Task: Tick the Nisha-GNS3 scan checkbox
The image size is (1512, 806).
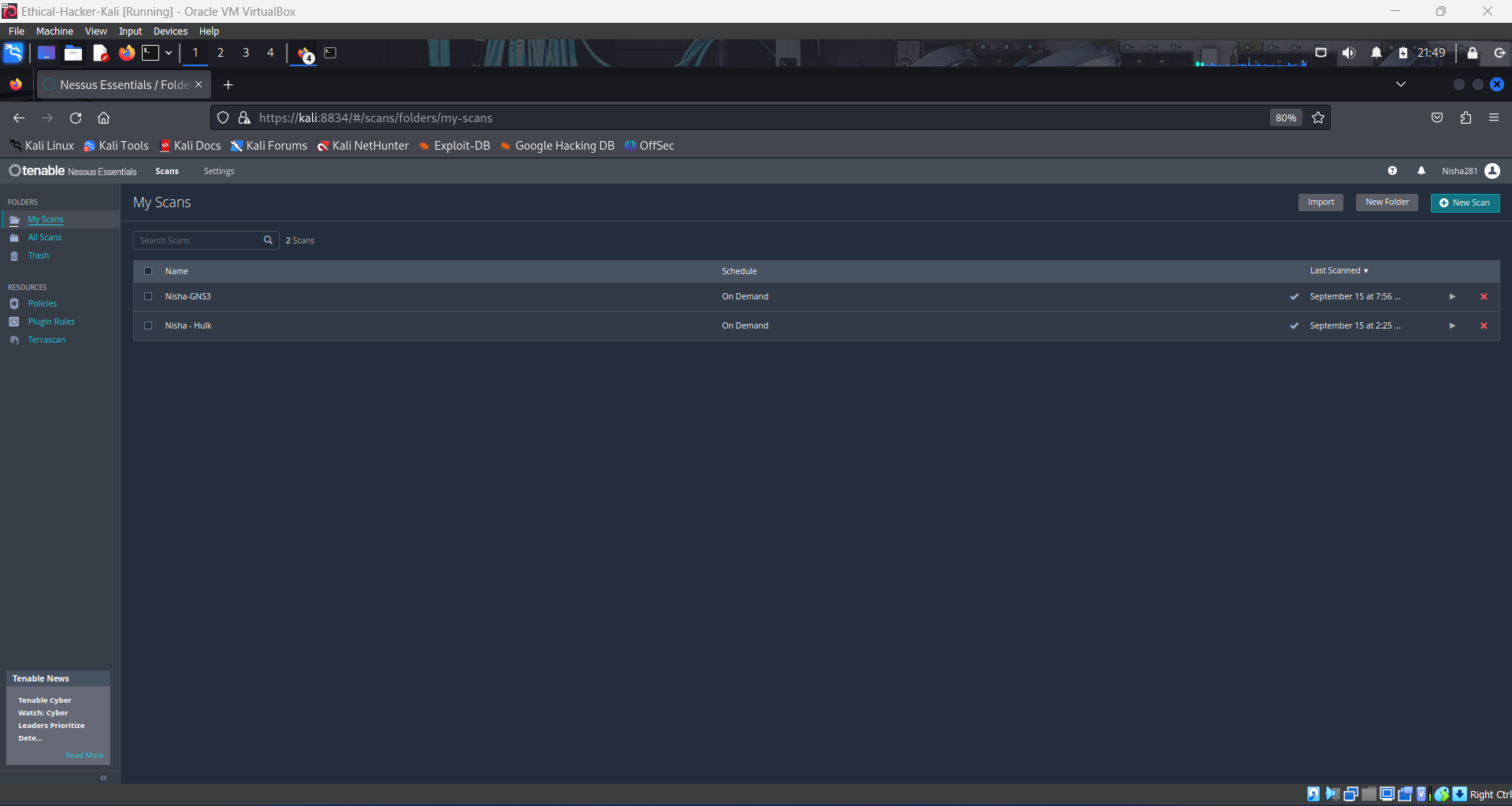Action: point(148,297)
